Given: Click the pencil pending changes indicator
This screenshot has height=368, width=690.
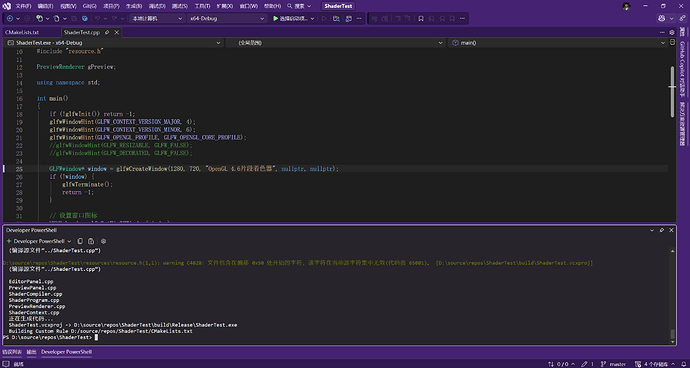Looking at the screenshot, I should [587, 364].
